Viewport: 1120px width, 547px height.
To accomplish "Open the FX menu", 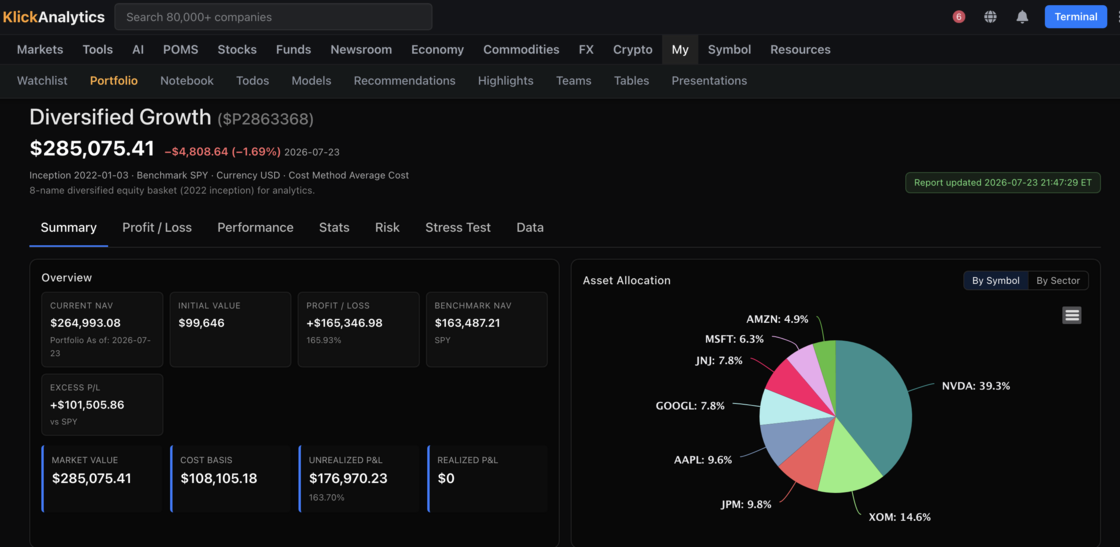I will [586, 49].
